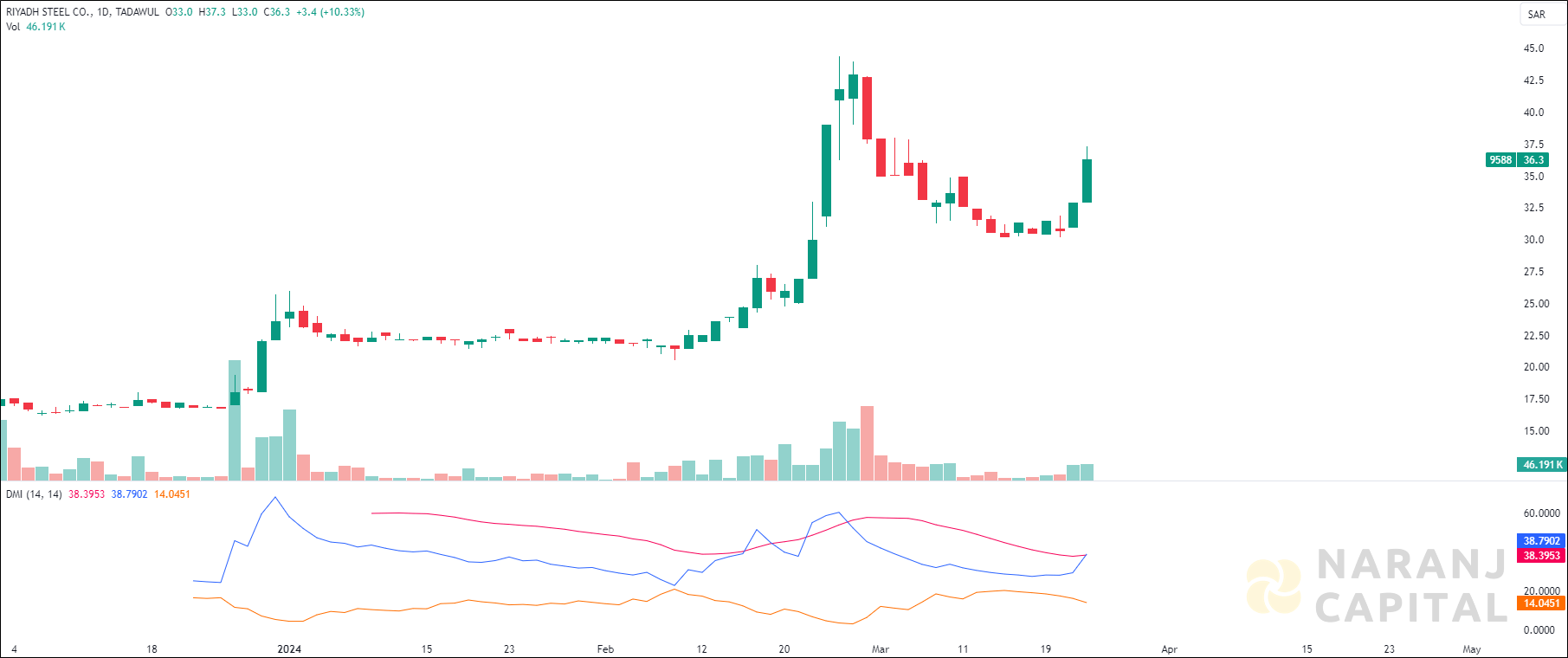The width and height of the screenshot is (1568, 658).
Task: Select the Vol indicator label
Action: tap(13, 27)
